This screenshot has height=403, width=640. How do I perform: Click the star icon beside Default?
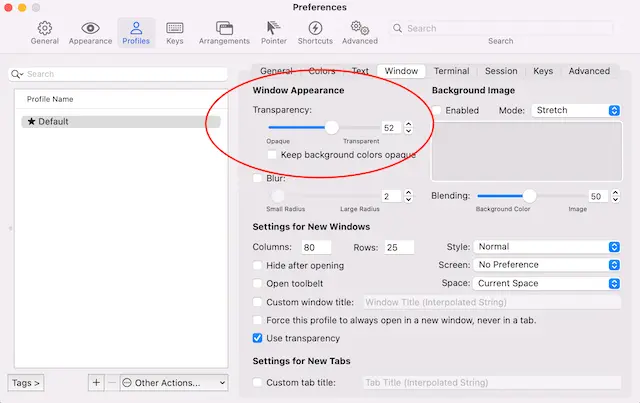(x=31, y=121)
